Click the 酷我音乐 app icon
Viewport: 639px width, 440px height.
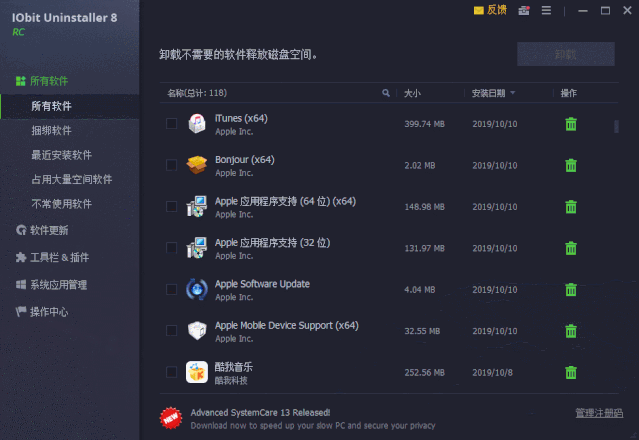(x=197, y=372)
